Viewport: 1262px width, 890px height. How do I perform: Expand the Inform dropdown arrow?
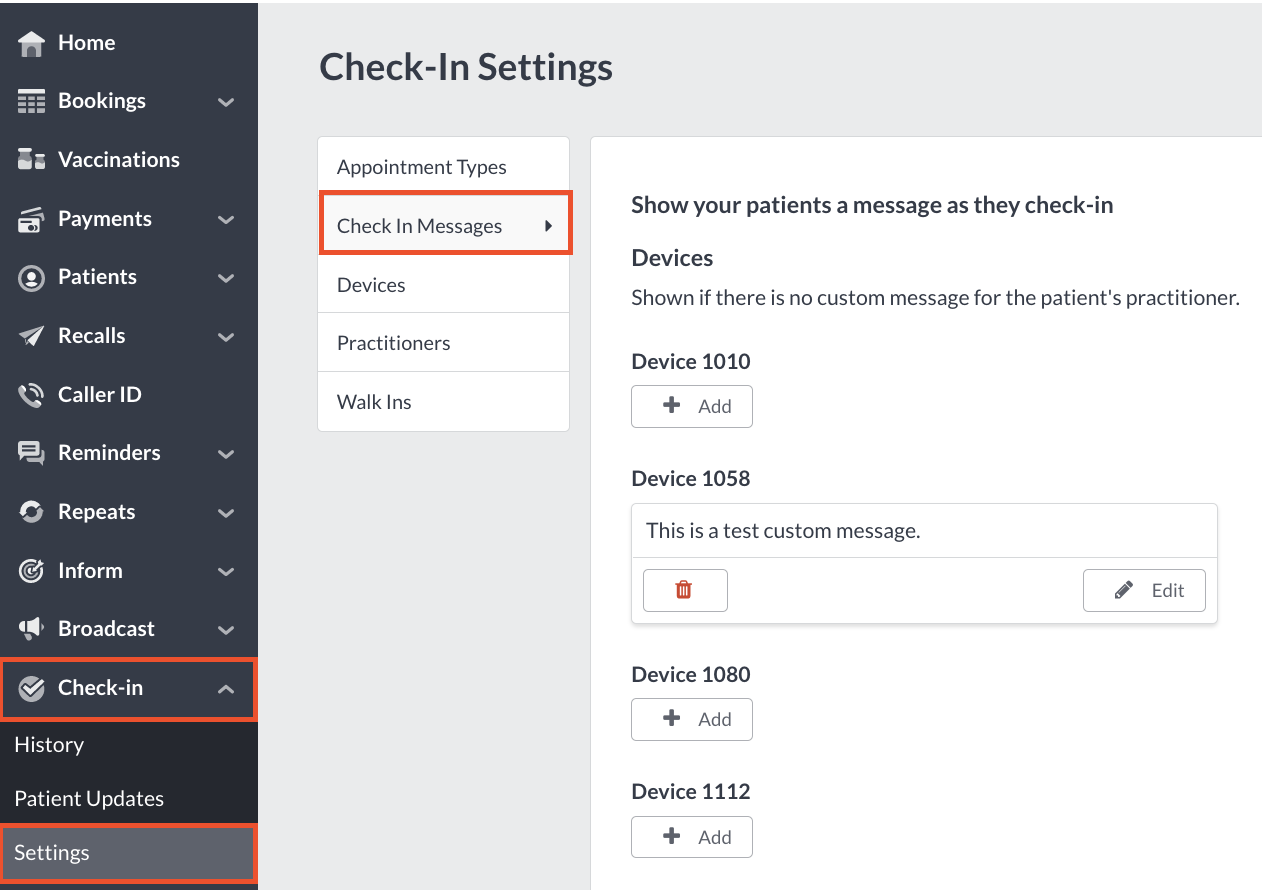click(x=226, y=570)
